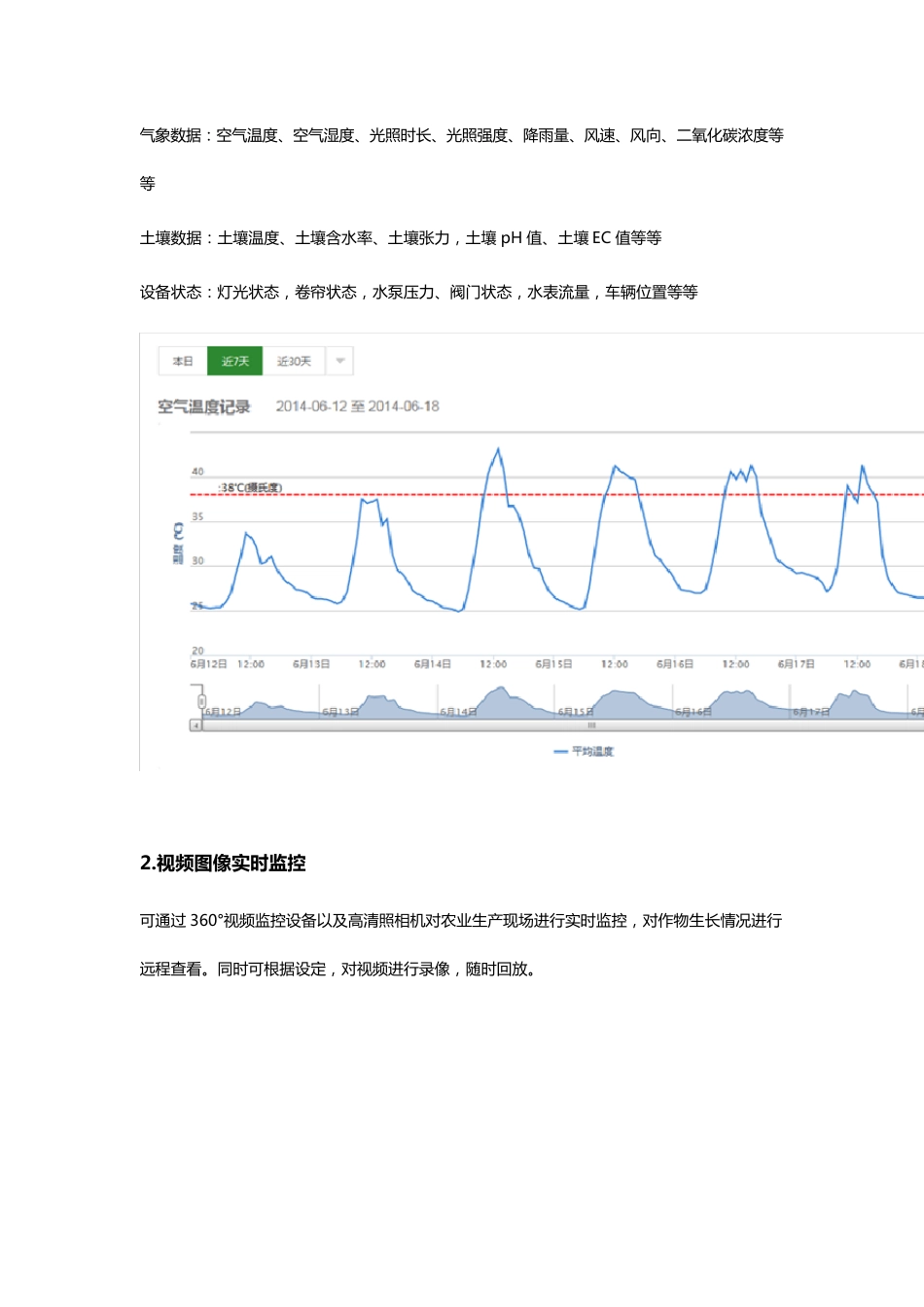
Task: Click the y-axis value 35
Action: pyautogui.click(x=197, y=516)
